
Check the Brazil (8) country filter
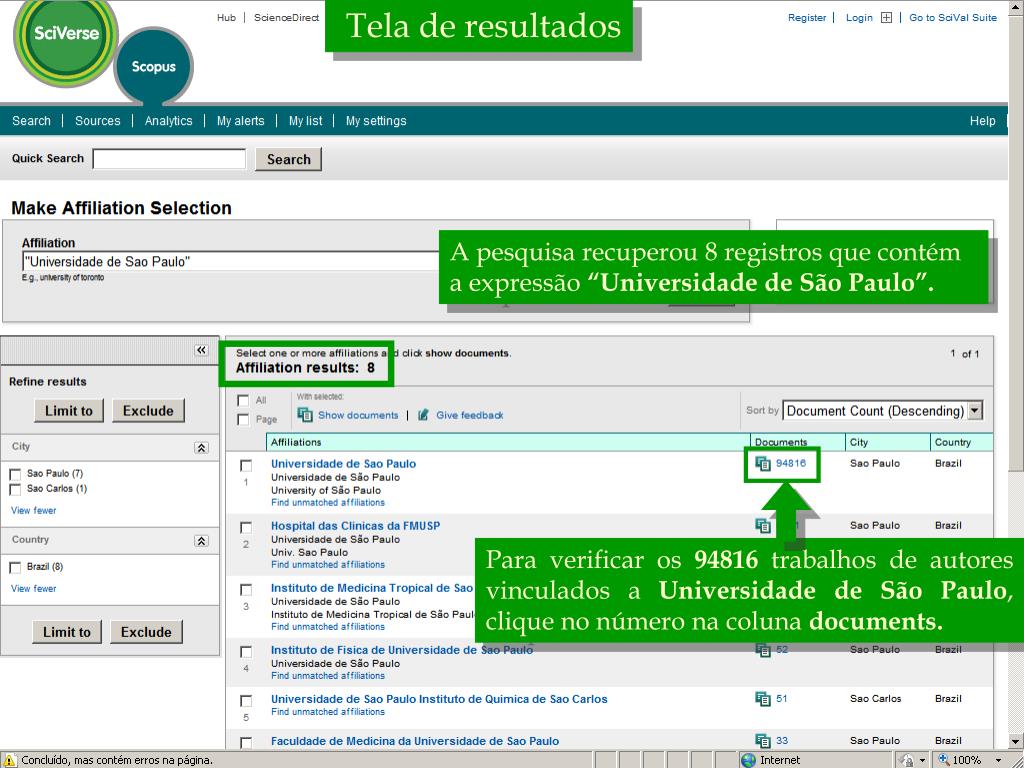[15, 568]
